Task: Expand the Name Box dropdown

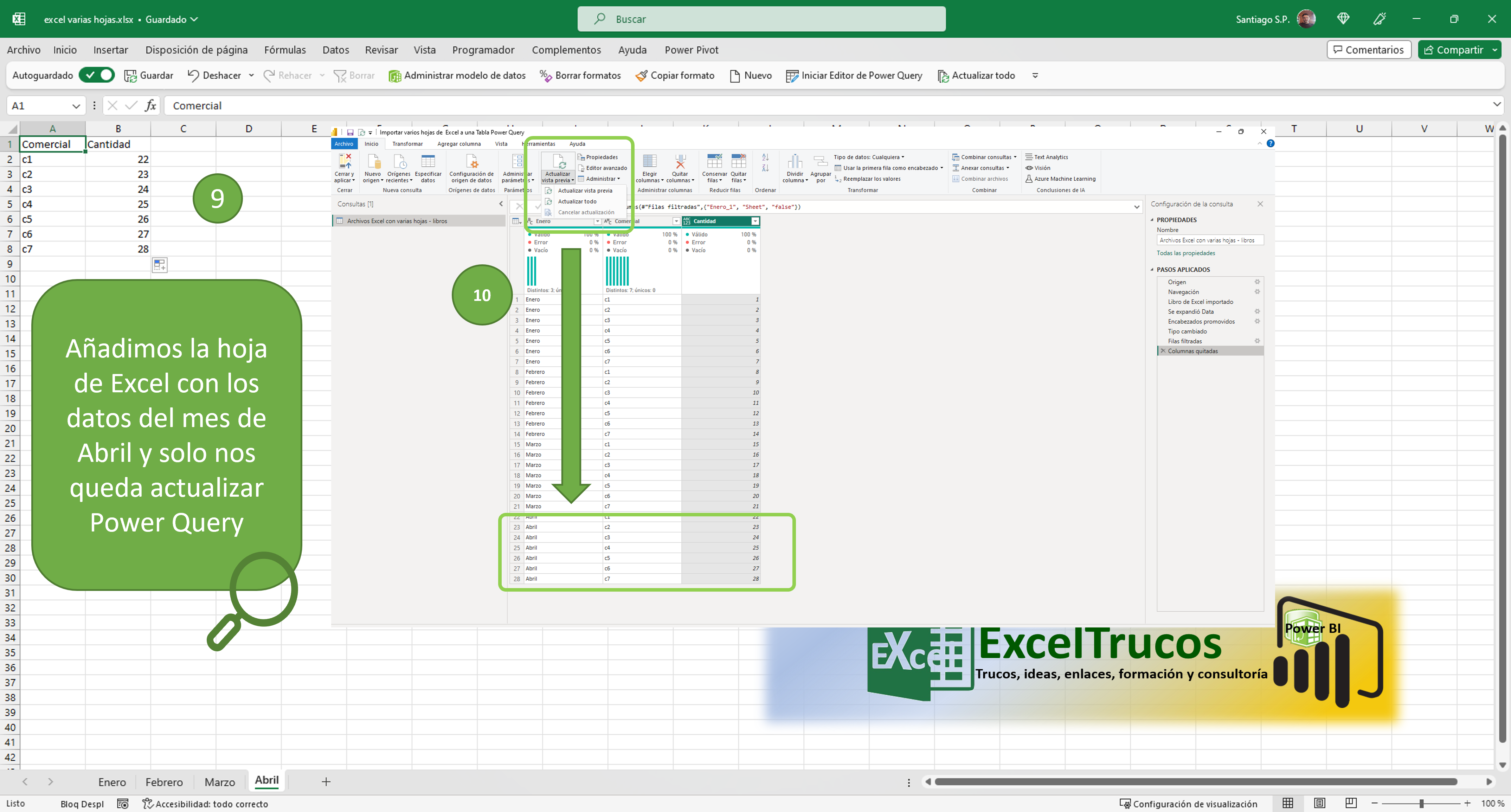Action: click(76, 106)
